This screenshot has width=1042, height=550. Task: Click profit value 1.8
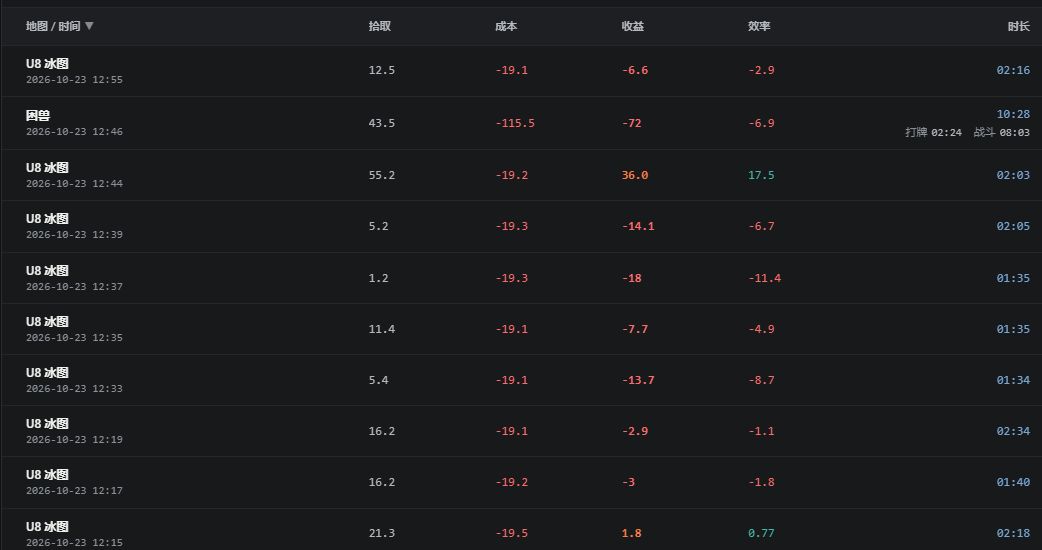point(631,533)
